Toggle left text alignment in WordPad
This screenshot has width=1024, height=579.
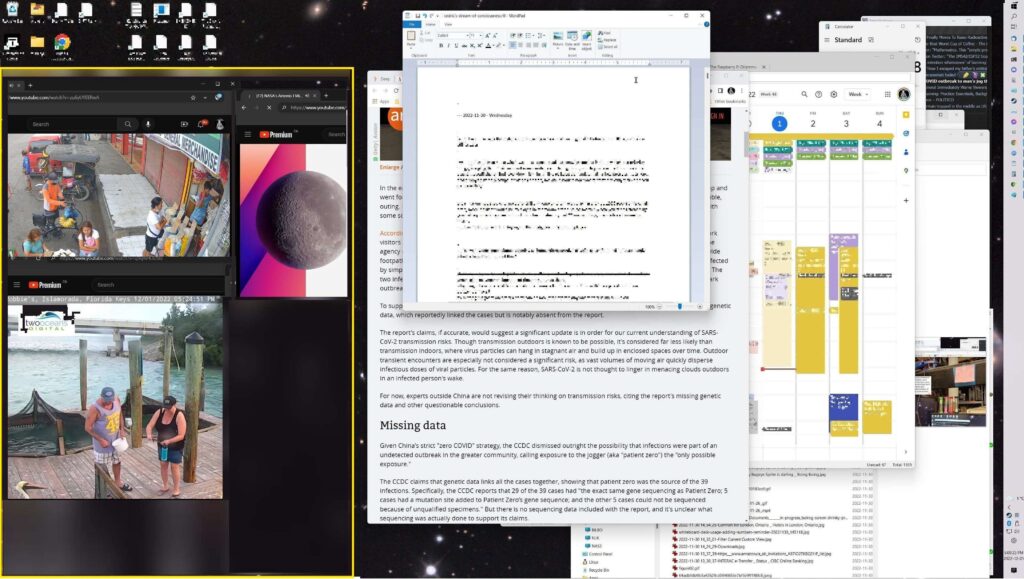click(514, 45)
